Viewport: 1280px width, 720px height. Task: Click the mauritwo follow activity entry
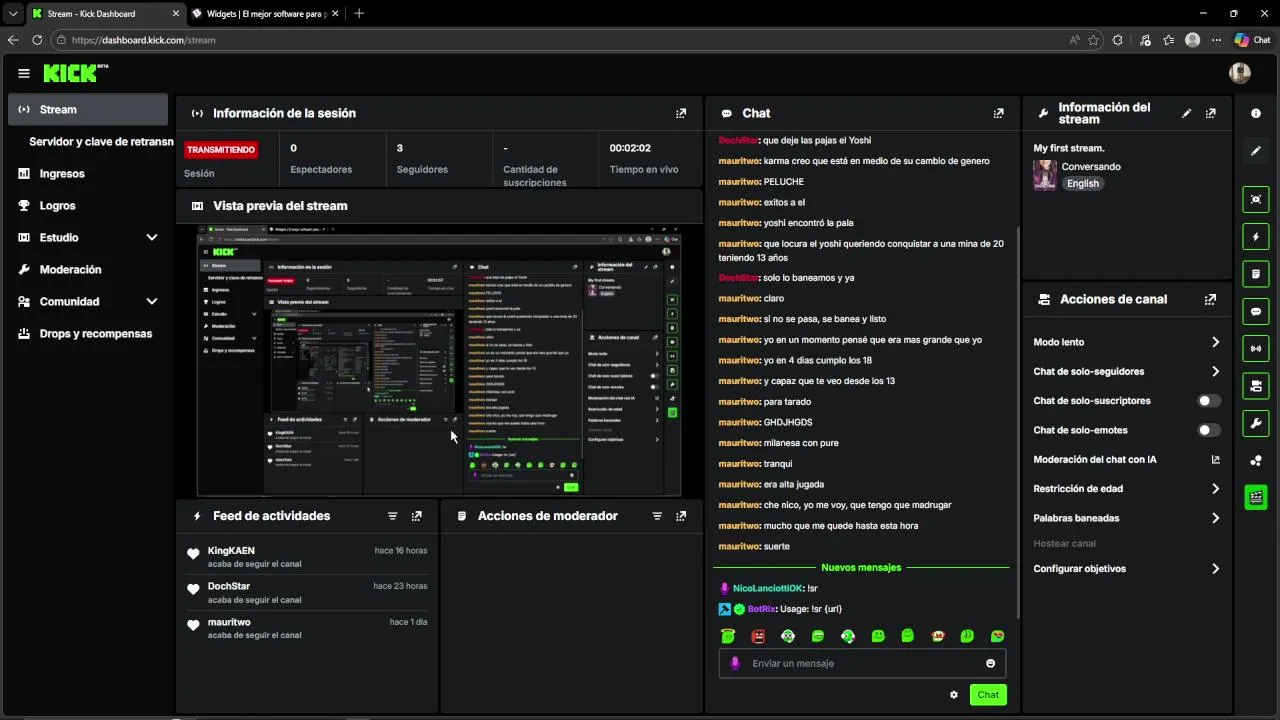coord(307,629)
